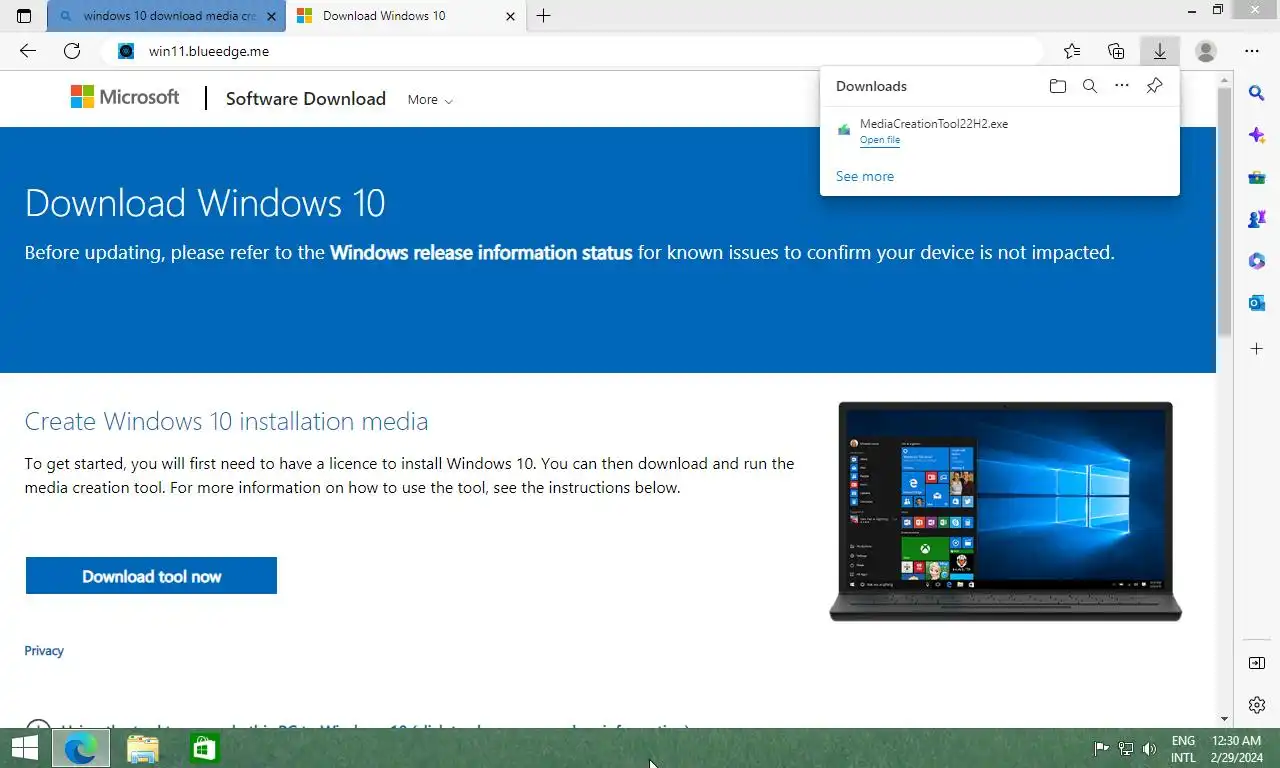The height and width of the screenshot is (768, 1280).
Task: Click the Microsoft logo
Action: (125, 97)
